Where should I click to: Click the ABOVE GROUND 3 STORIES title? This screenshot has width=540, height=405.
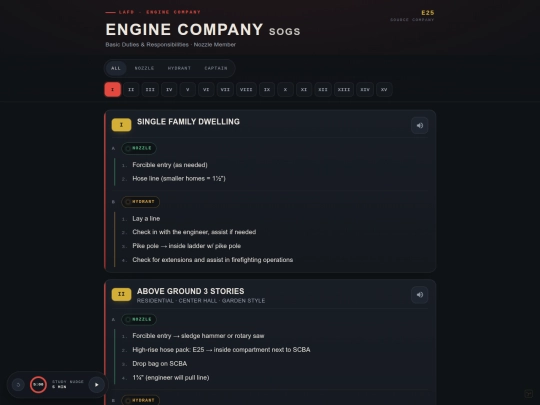[x=190, y=291]
